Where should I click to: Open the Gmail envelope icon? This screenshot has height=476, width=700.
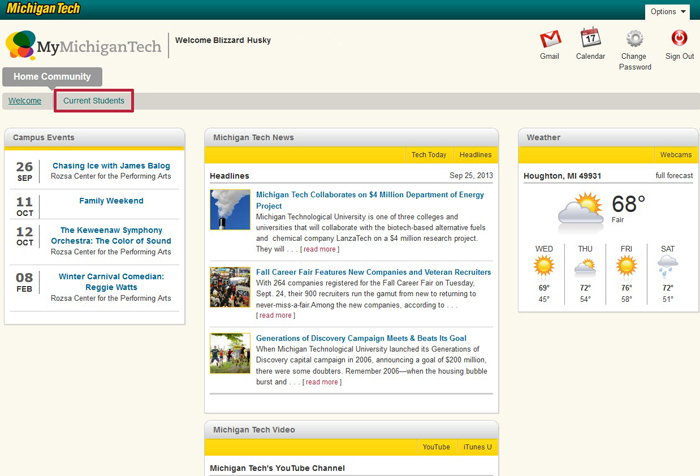point(550,39)
